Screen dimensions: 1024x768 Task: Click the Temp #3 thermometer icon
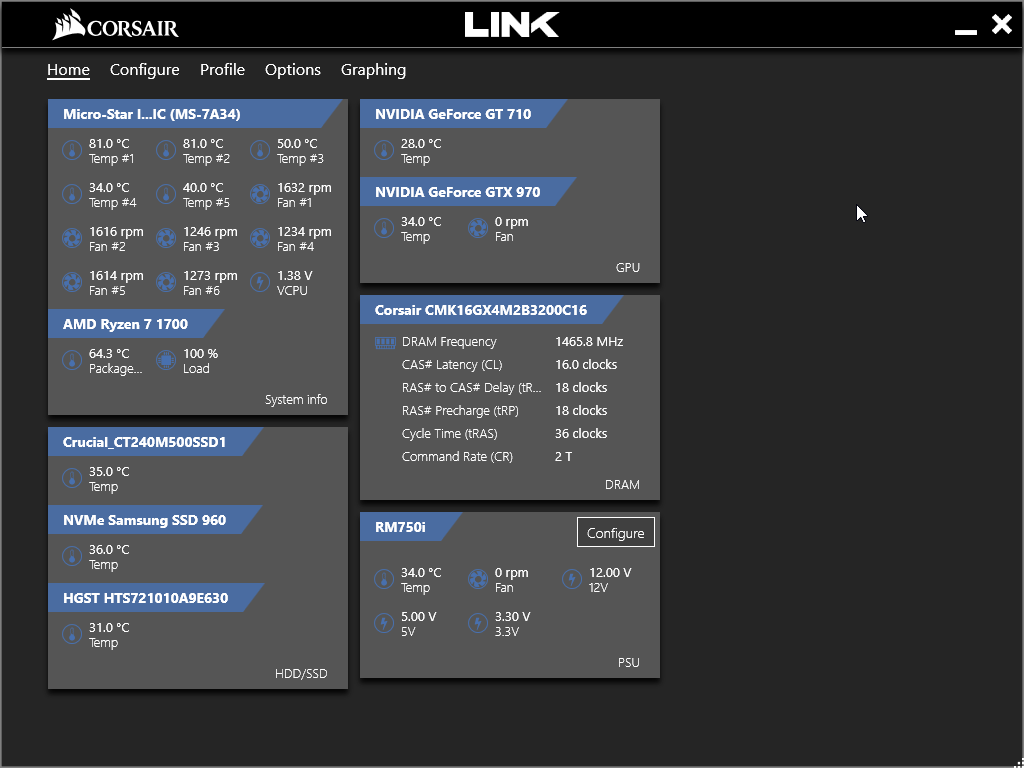260,151
